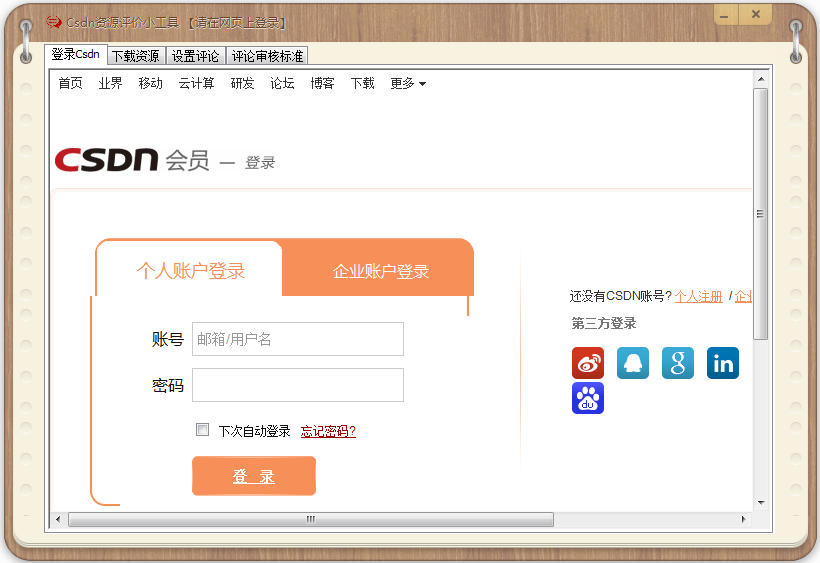
Task: Select the 个人账户登录 tab
Action: [190, 271]
